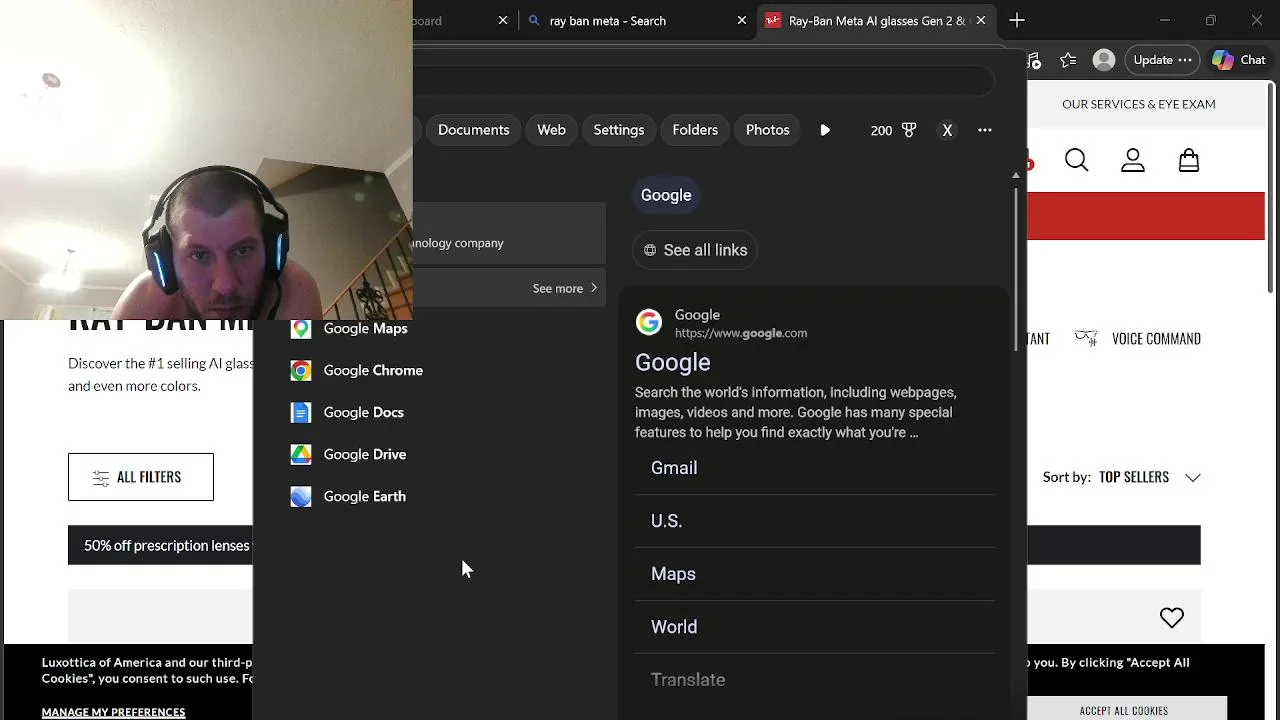Click the Voice Command glasses icon
This screenshot has height=720, width=1280.
point(1086,338)
